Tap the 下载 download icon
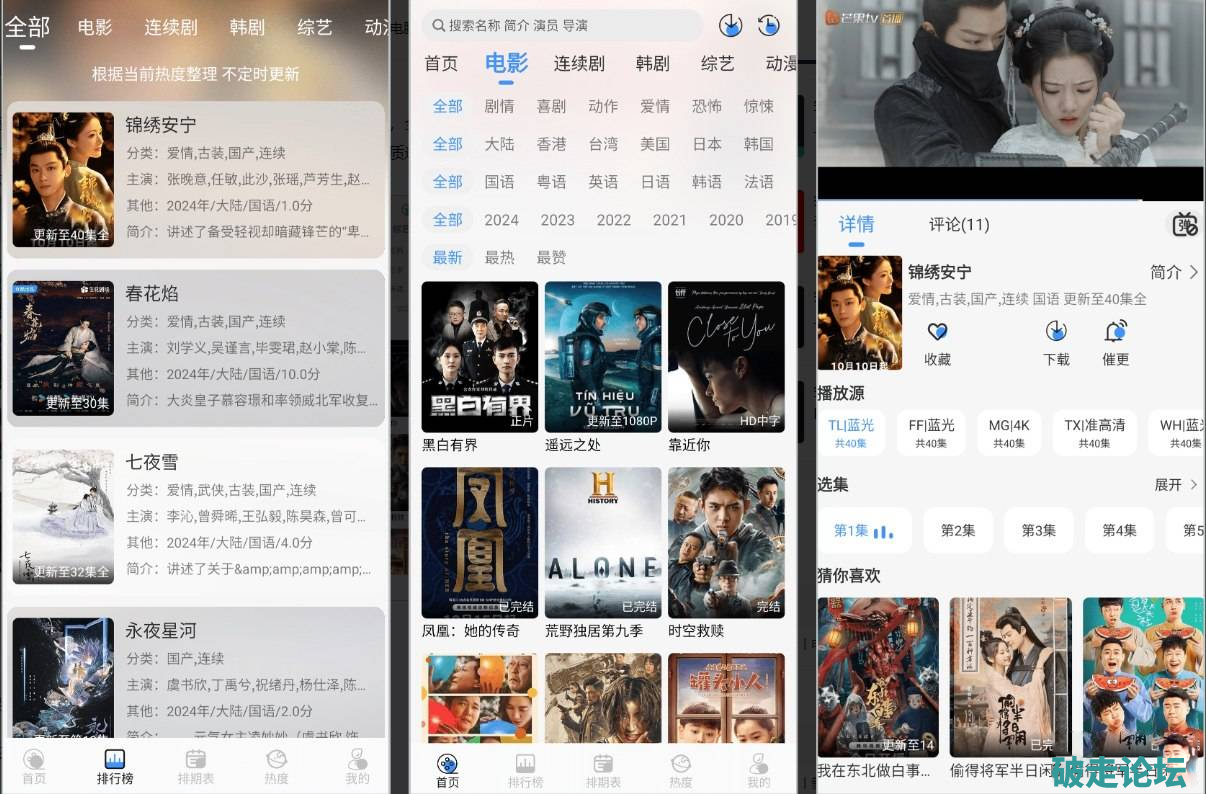The width and height of the screenshot is (1206, 794). 1056,332
